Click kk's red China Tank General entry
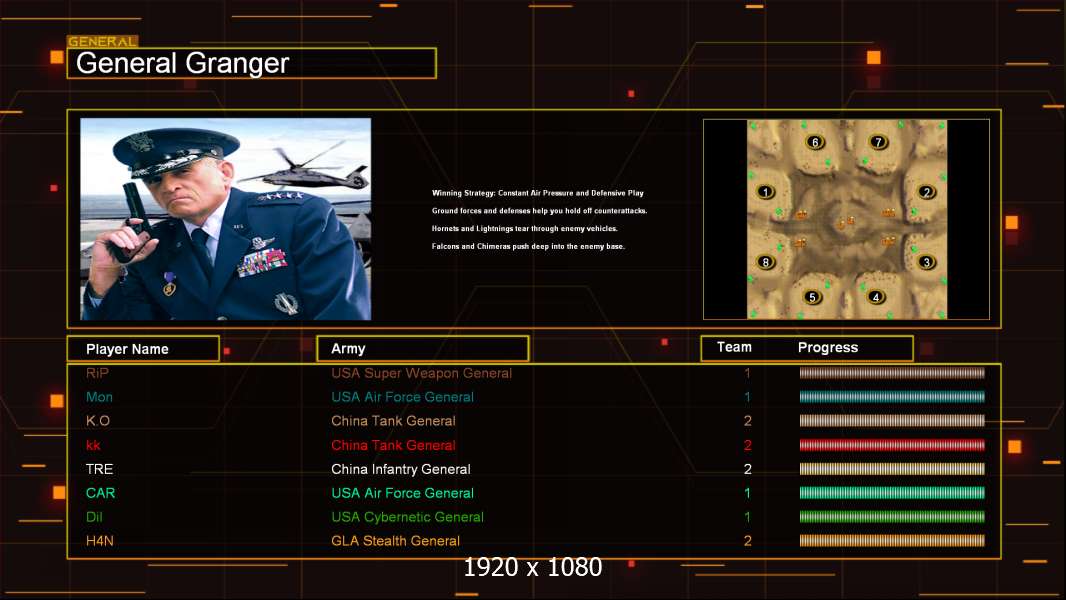 tap(393, 445)
